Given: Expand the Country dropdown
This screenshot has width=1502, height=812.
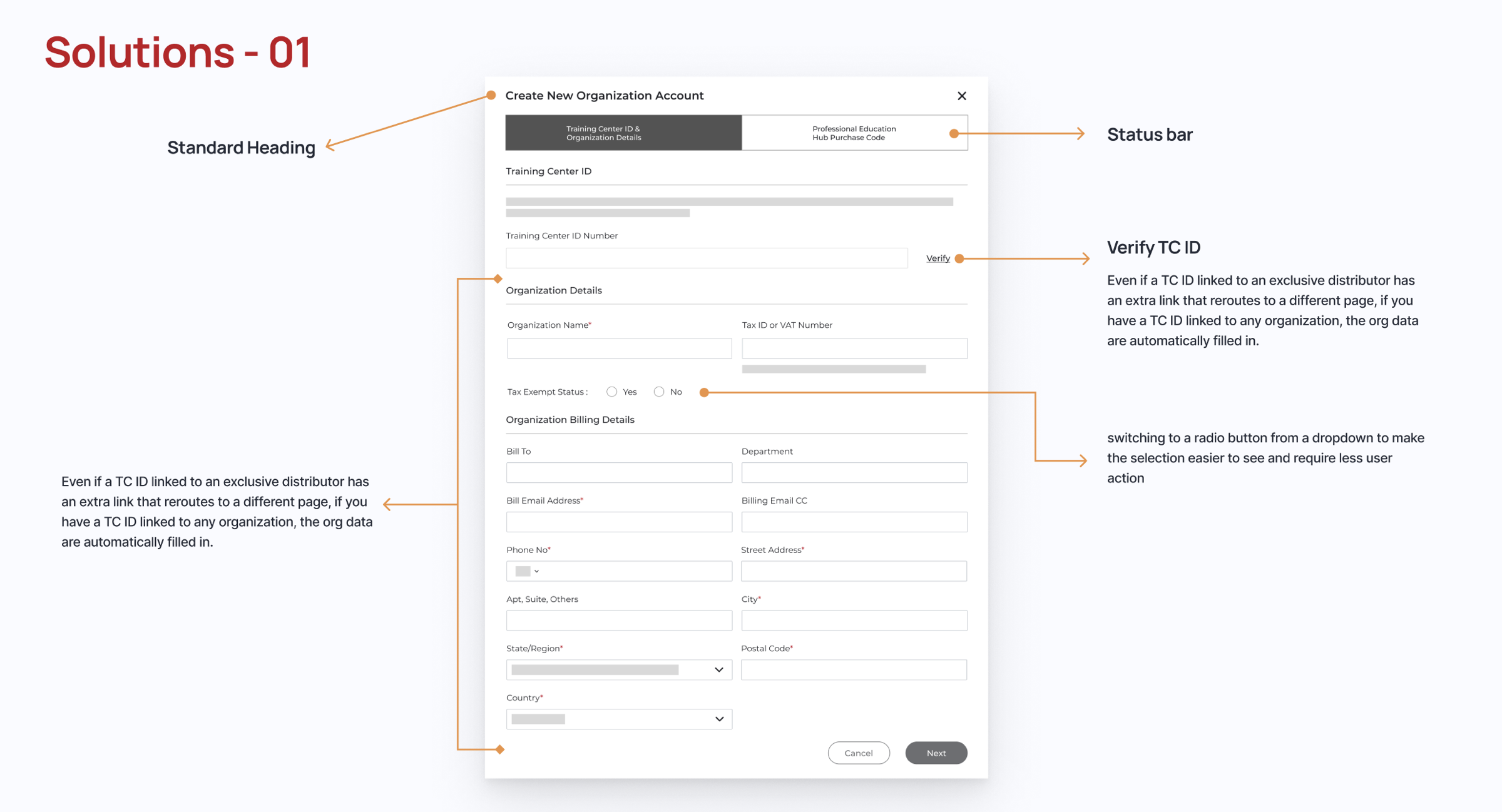Looking at the screenshot, I should point(619,719).
